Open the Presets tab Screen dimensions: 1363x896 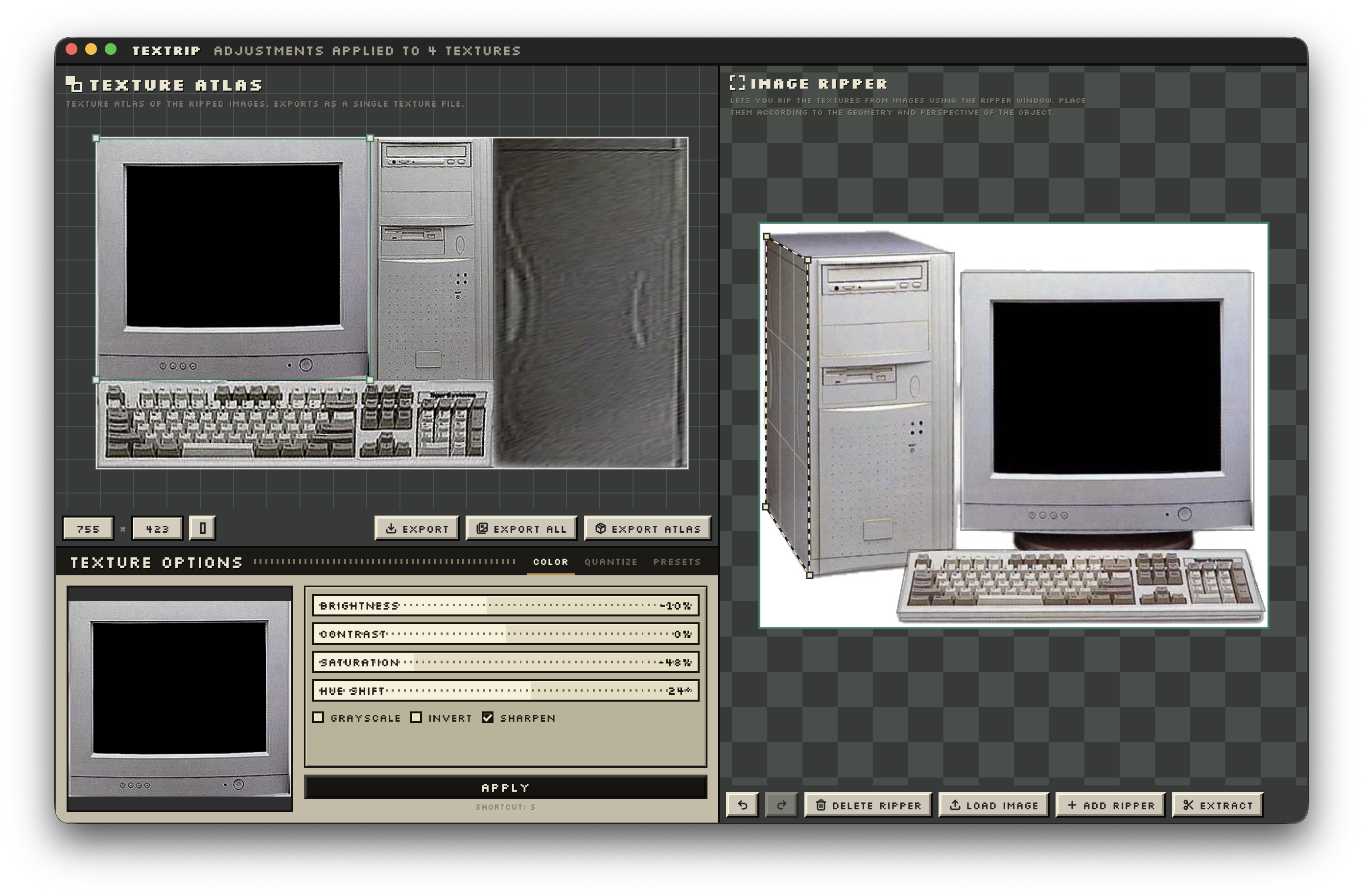677,562
